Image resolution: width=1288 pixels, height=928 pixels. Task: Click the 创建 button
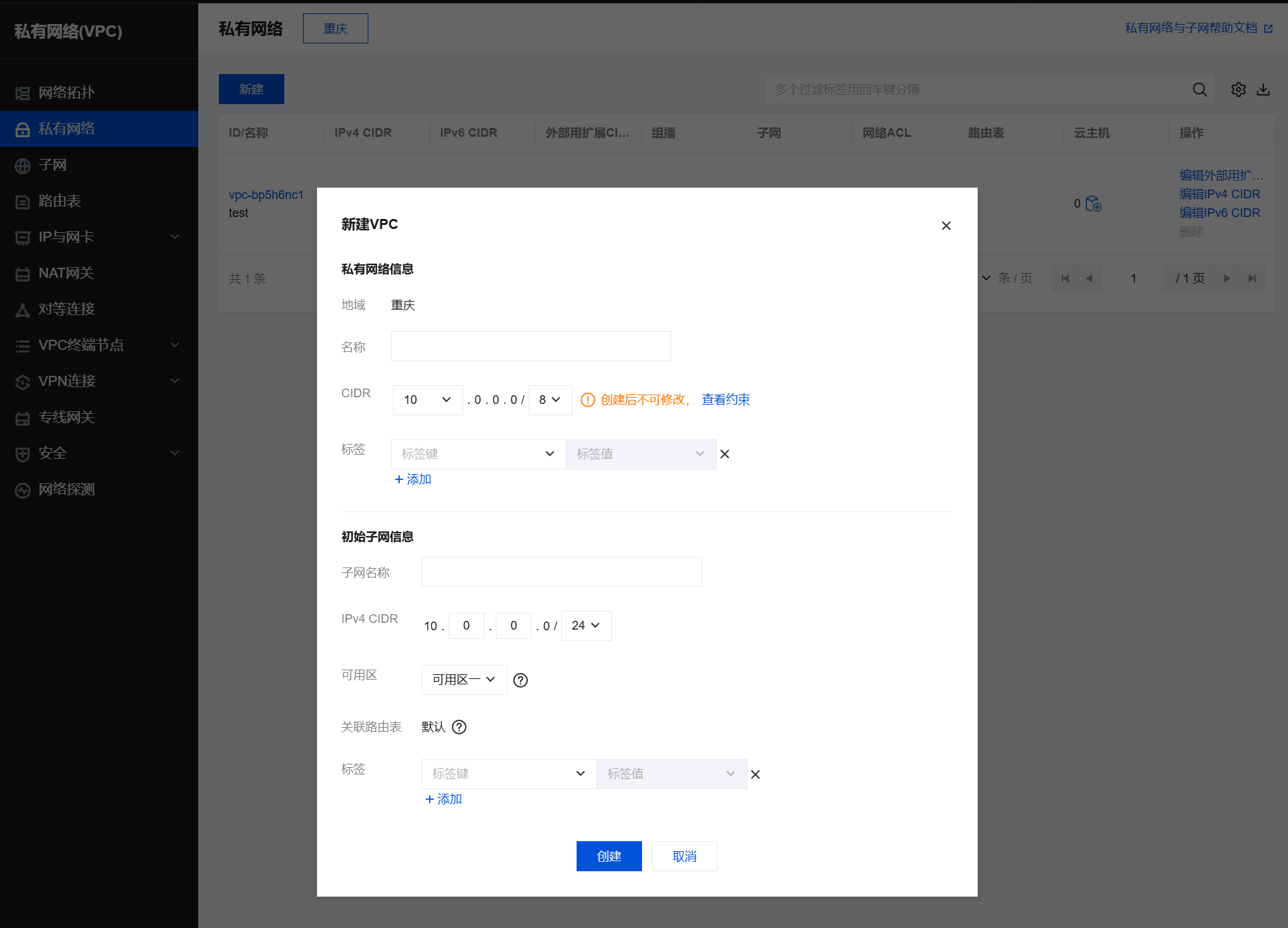[x=609, y=856]
